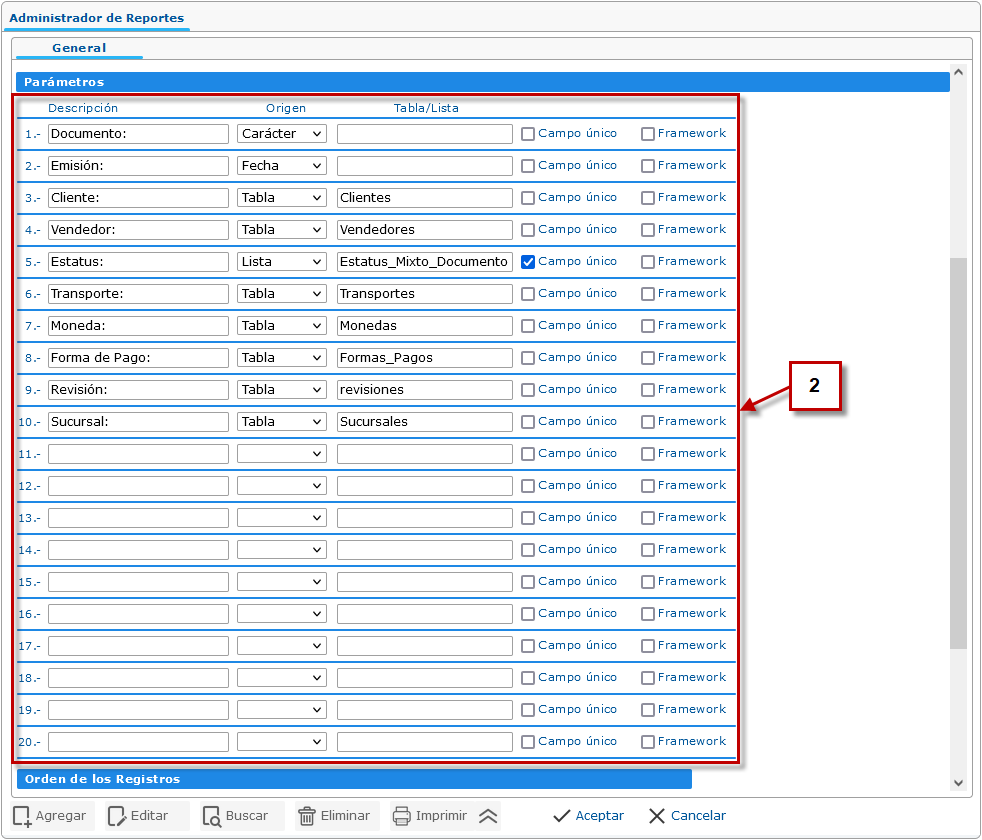The width and height of the screenshot is (982, 840).
Task: Open the Origen dropdown showing Lista
Action: pyautogui.click(x=282, y=262)
